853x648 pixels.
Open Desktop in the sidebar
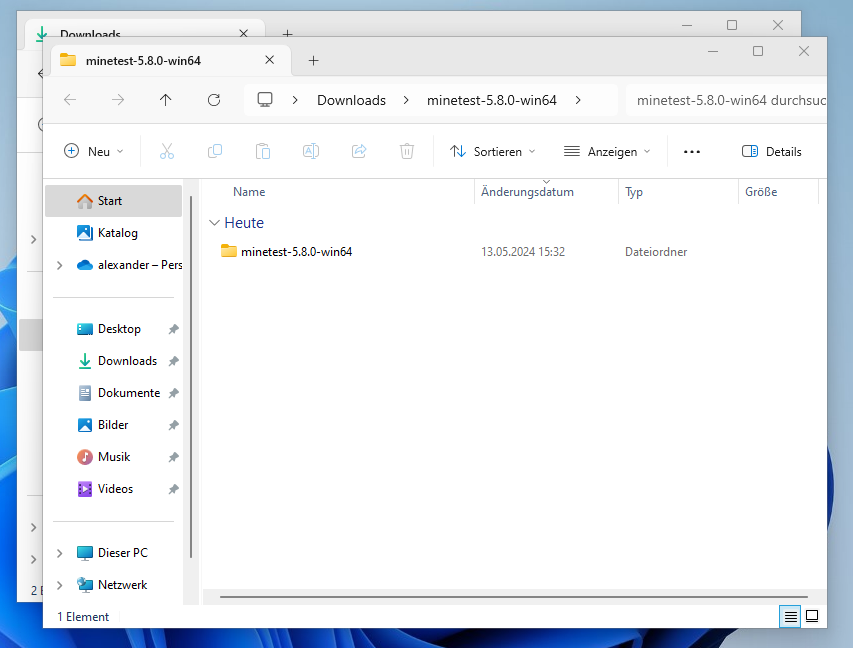click(113, 329)
